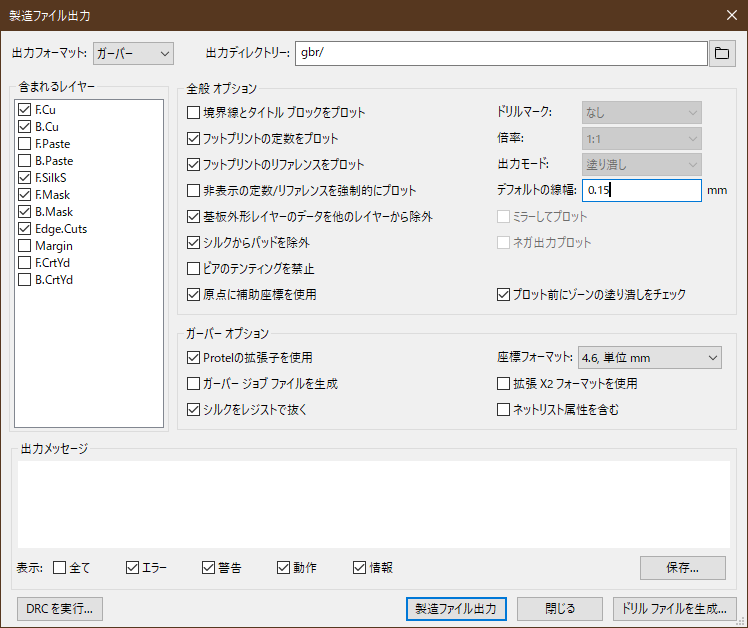
Task: Enable ビアのテンティングを禁止 checkbox
Action: [193, 269]
